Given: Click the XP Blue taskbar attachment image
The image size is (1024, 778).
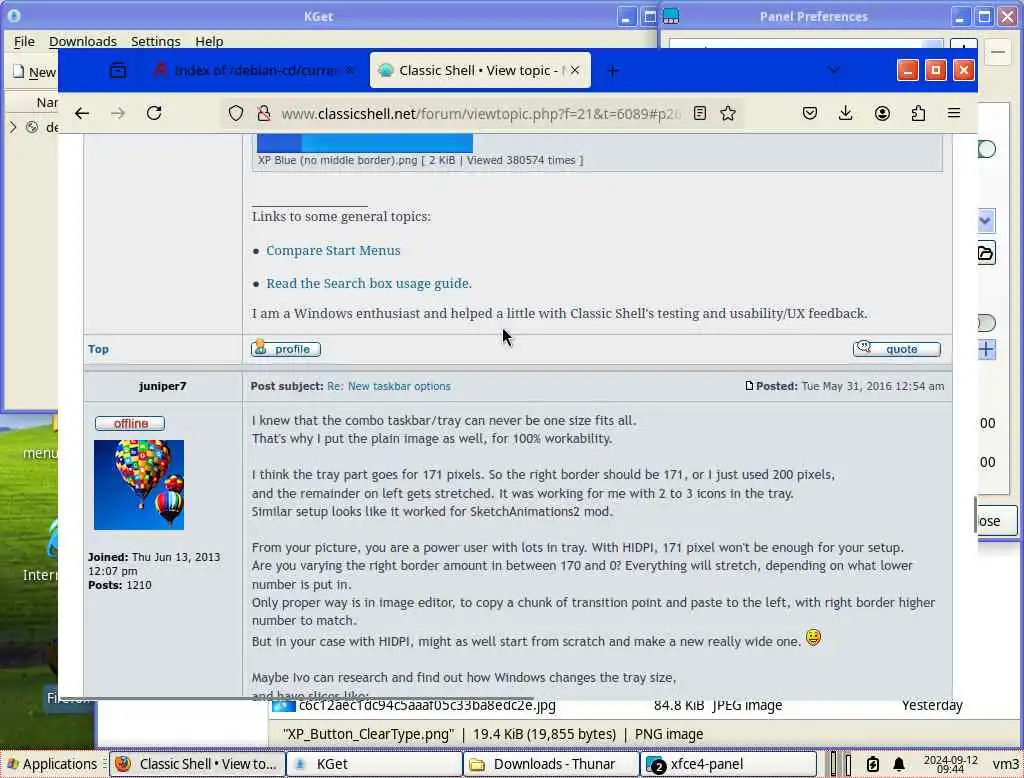Looking at the screenshot, I should coord(364,142).
